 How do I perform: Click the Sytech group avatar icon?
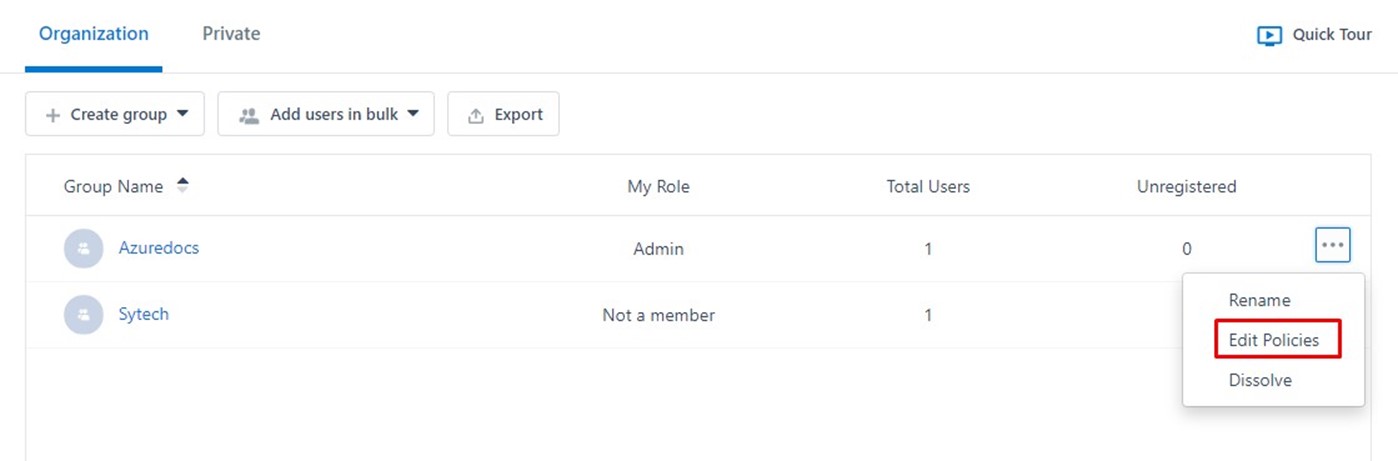click(x=83, y=314)
